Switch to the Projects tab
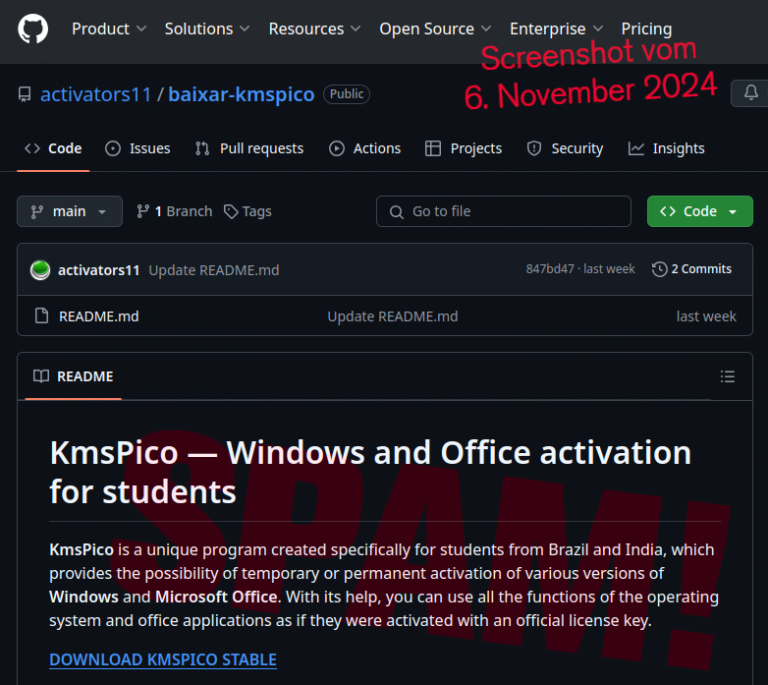The height and width of the screenshot is (685, 768). point(463,148)
